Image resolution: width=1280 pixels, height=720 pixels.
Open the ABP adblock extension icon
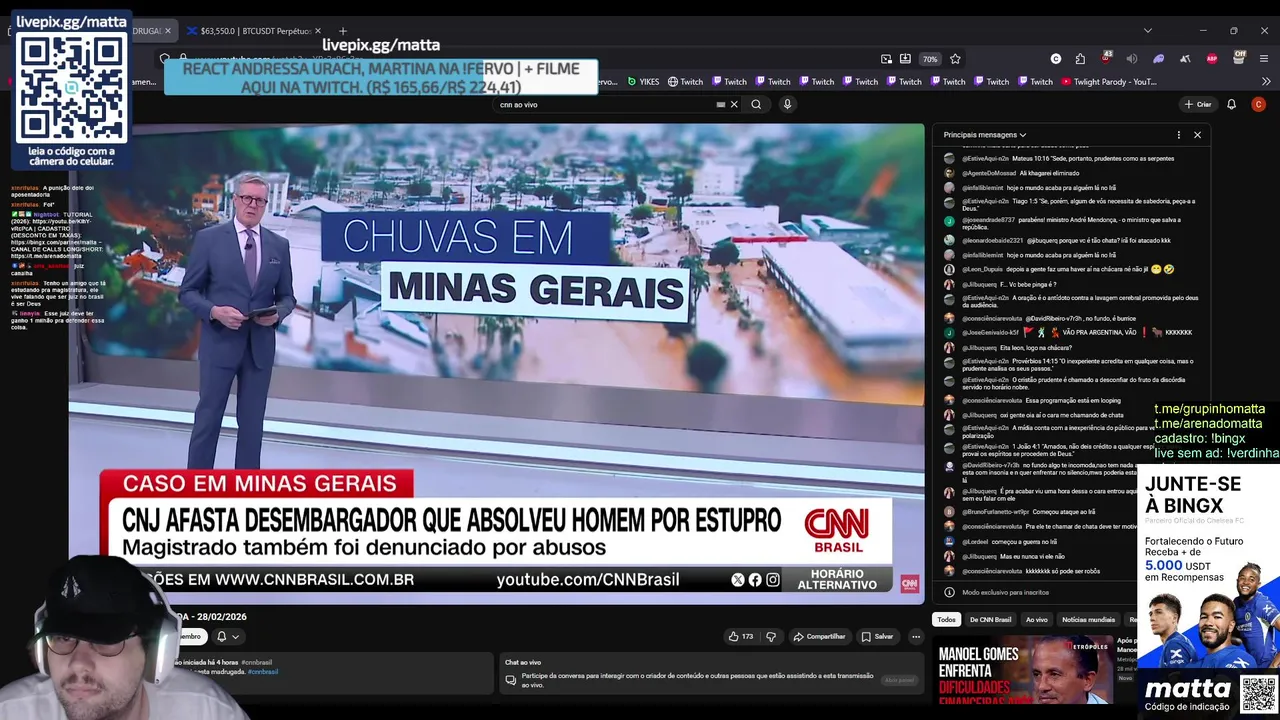tap(1212, 59)
